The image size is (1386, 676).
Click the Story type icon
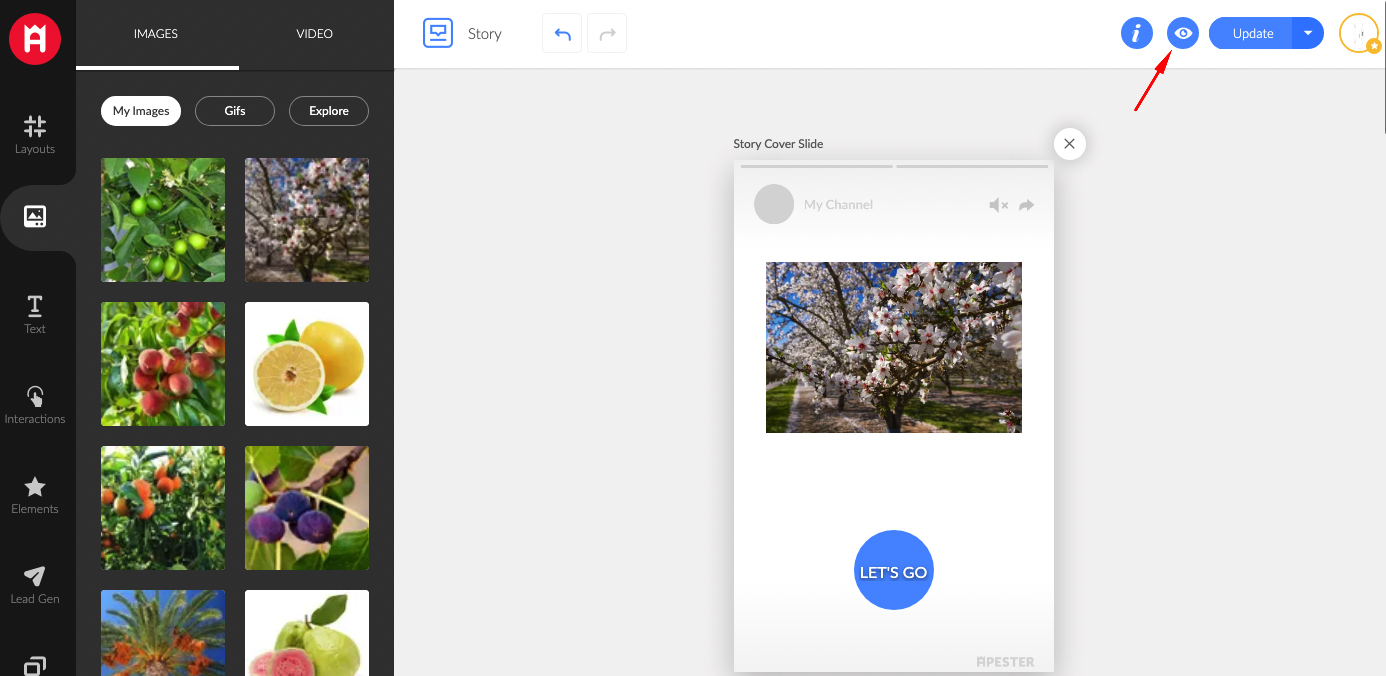(x=438, y=34)
